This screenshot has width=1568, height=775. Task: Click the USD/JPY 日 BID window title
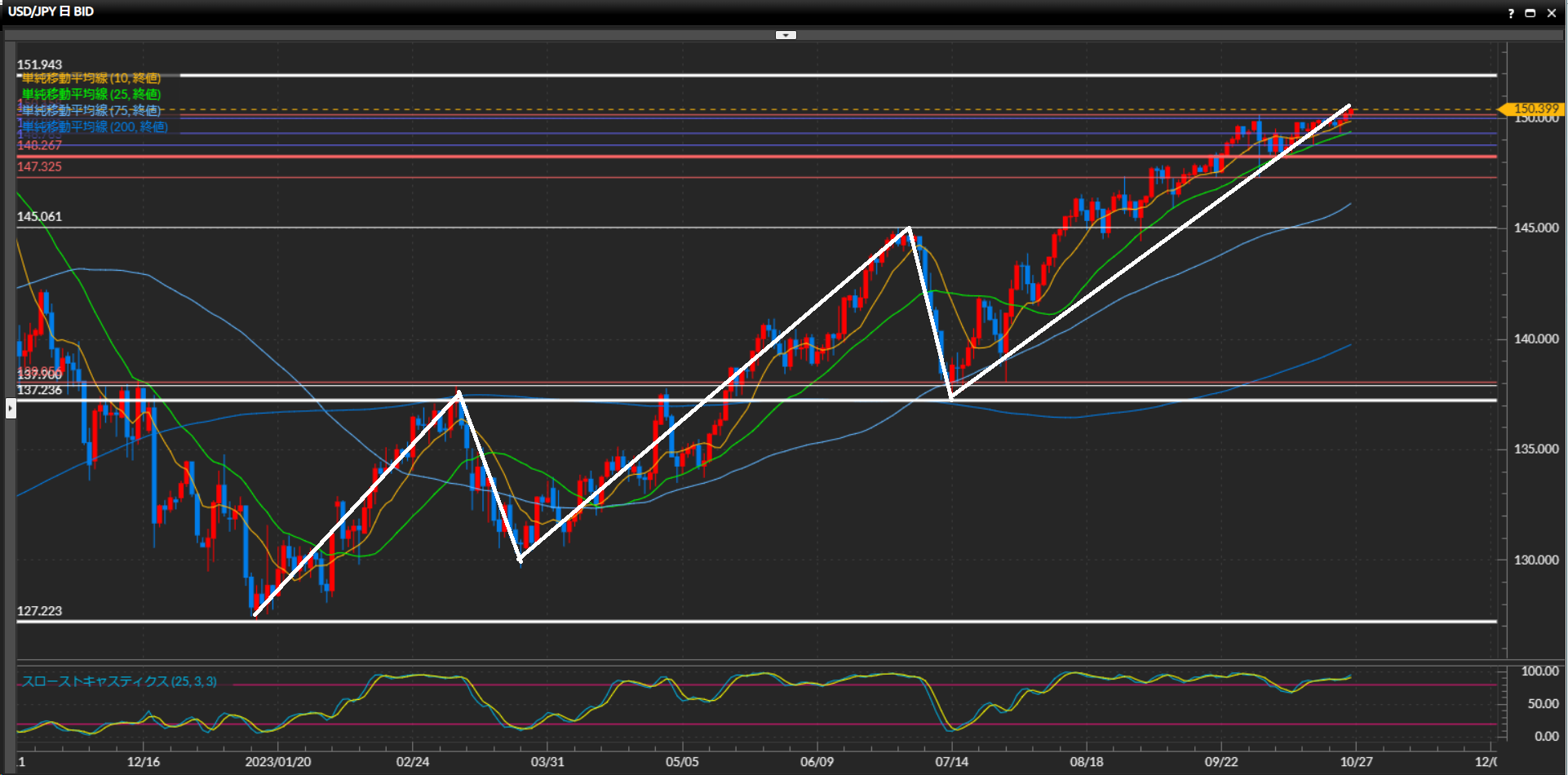[x=51, y=11]
